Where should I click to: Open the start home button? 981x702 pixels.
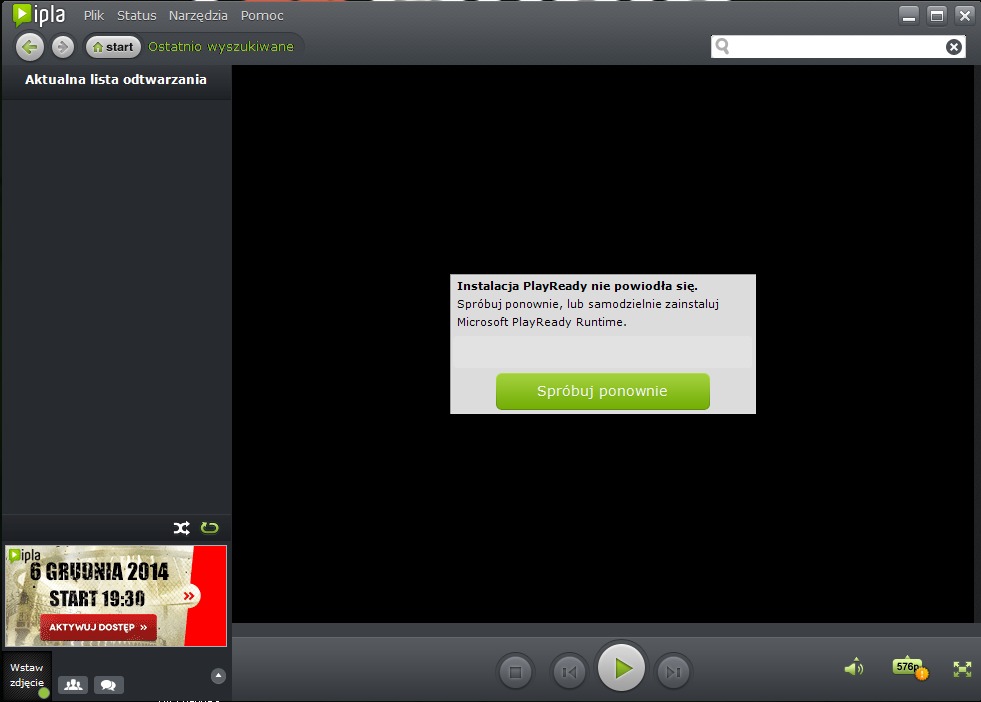tap(113, 47)
